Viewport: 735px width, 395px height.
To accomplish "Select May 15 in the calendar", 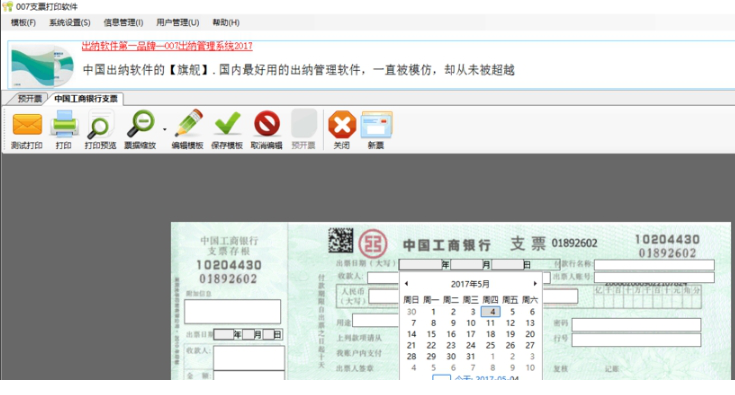I will pos(431,334).
